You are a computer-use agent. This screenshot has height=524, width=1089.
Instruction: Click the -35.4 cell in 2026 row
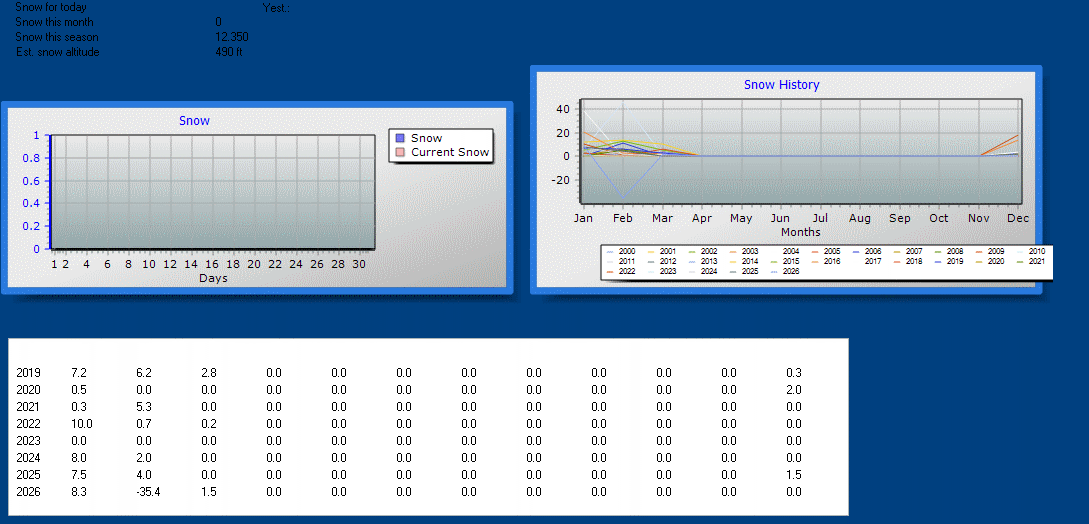point(148,492)
